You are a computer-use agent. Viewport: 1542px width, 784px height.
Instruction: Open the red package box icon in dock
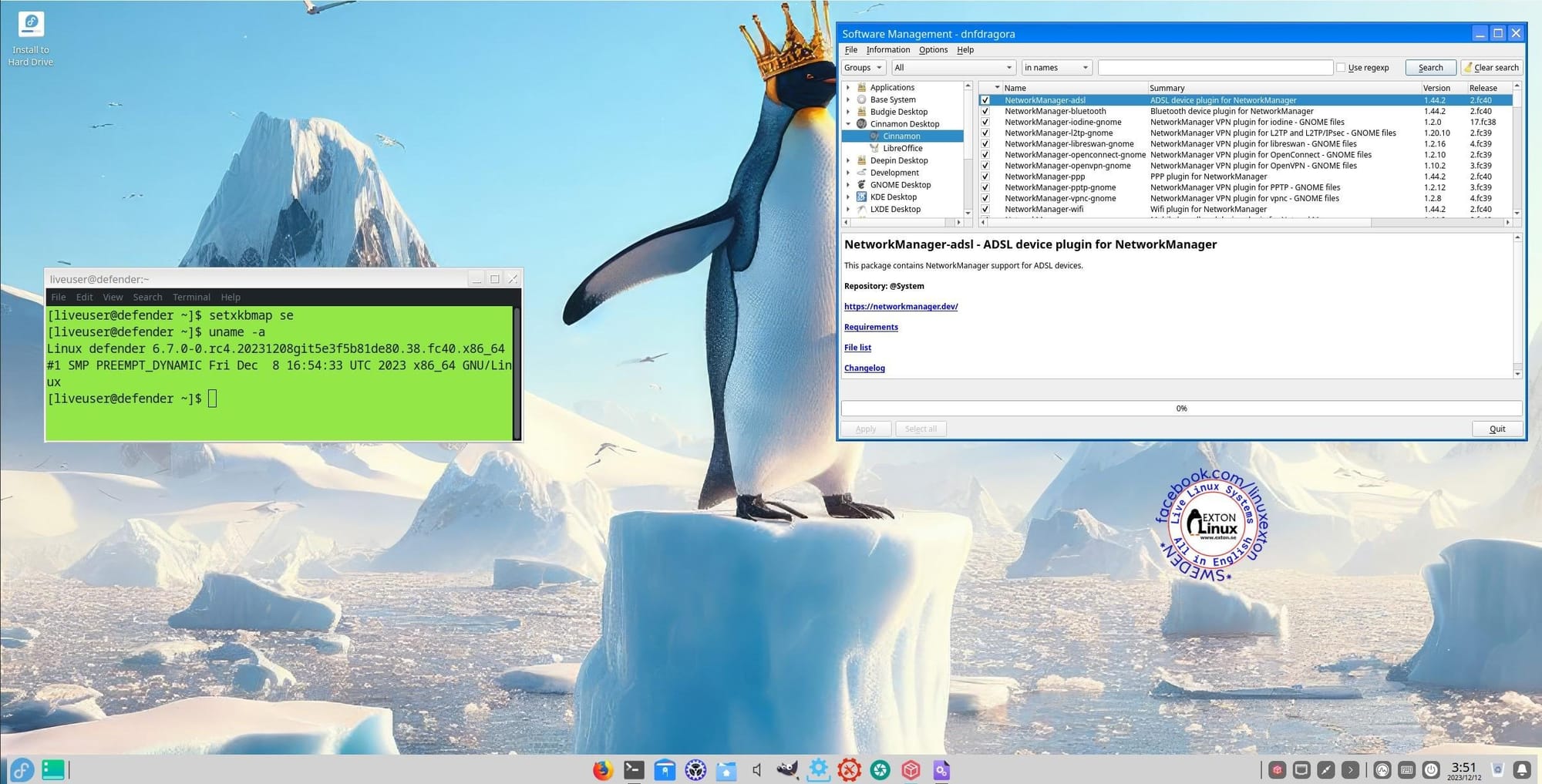click(911, 769)
